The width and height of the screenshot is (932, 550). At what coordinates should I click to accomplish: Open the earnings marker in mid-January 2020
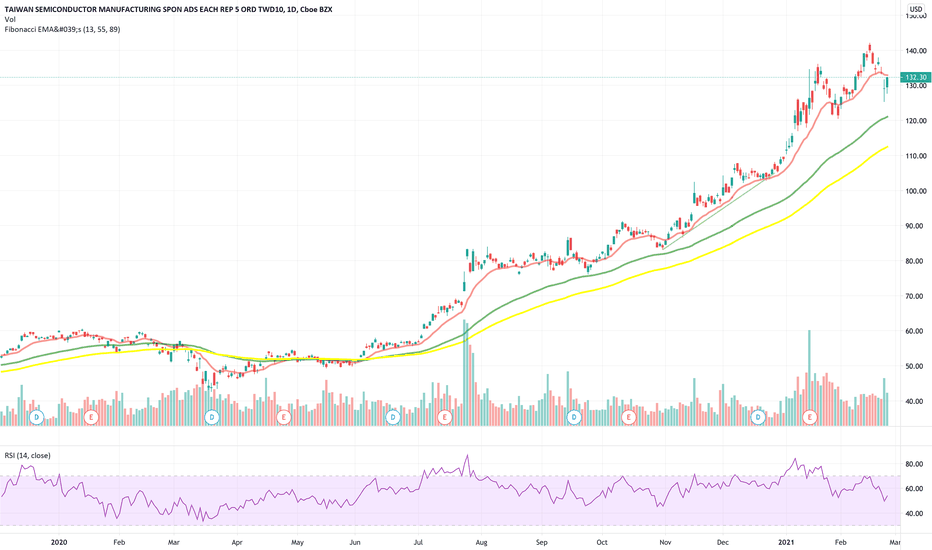click(91, 417)
